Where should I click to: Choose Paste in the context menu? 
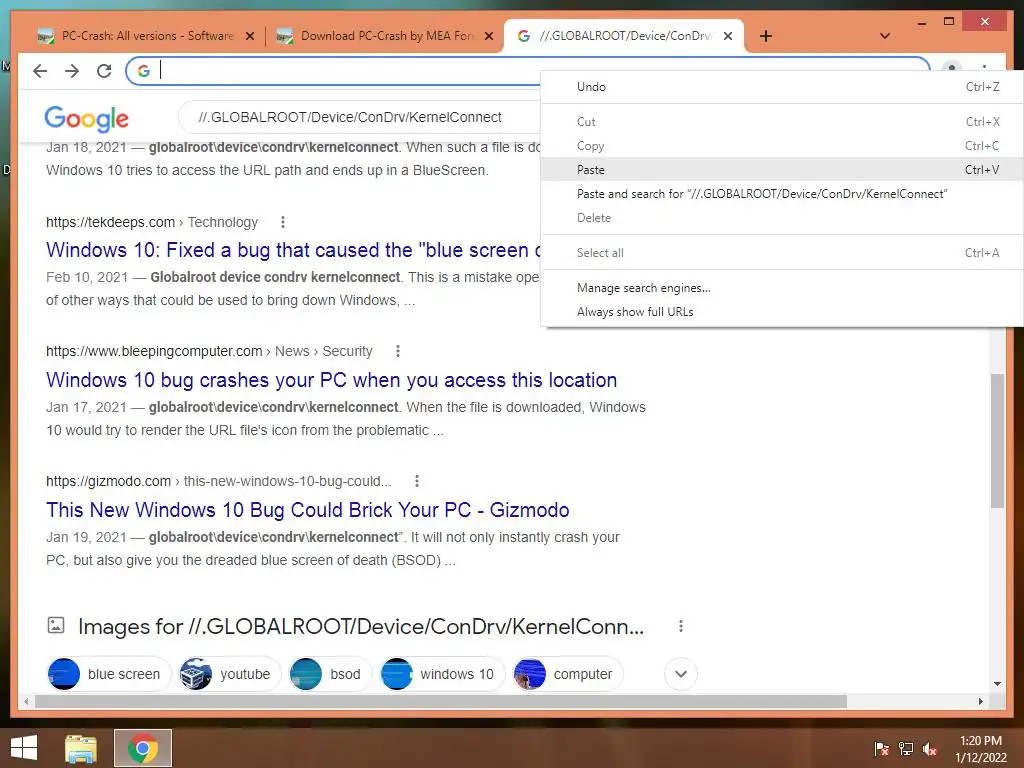(x=782, y=170)
